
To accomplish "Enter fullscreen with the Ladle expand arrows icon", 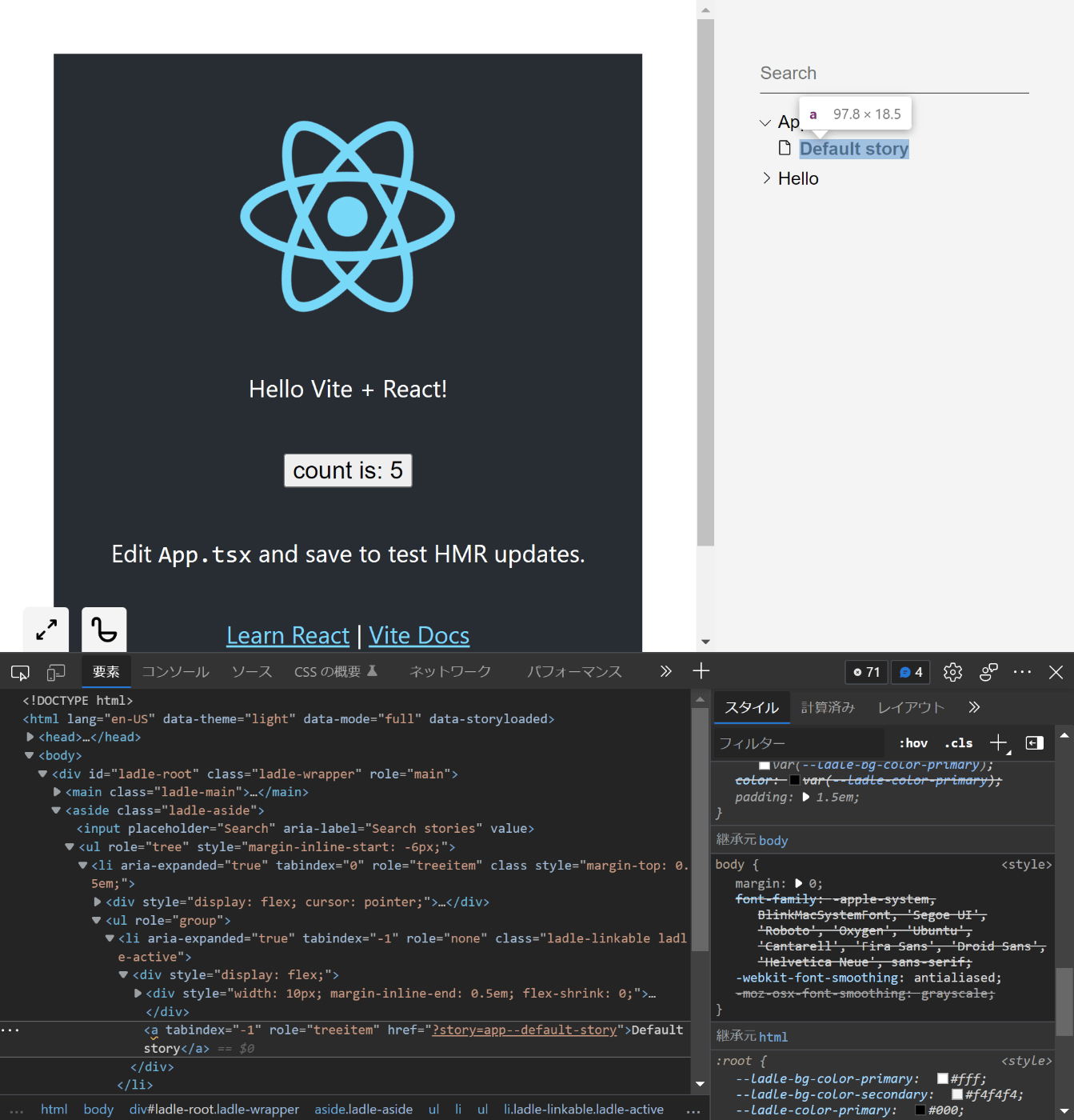I will pyautogui.click(x=46, y=630).
